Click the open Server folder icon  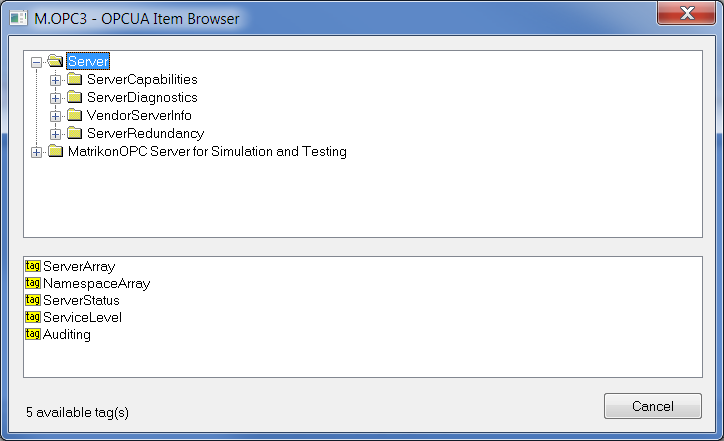click(55, 62)
